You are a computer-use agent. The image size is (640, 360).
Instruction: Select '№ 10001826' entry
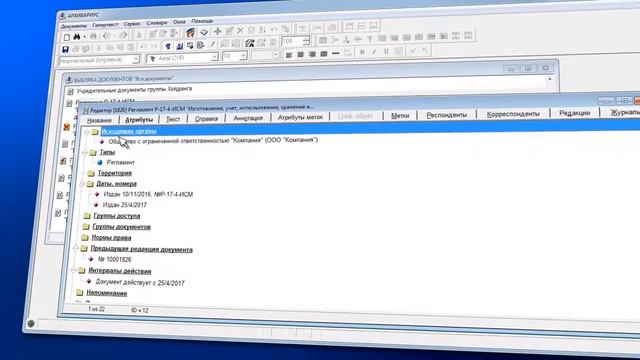[x=114, y=259]
